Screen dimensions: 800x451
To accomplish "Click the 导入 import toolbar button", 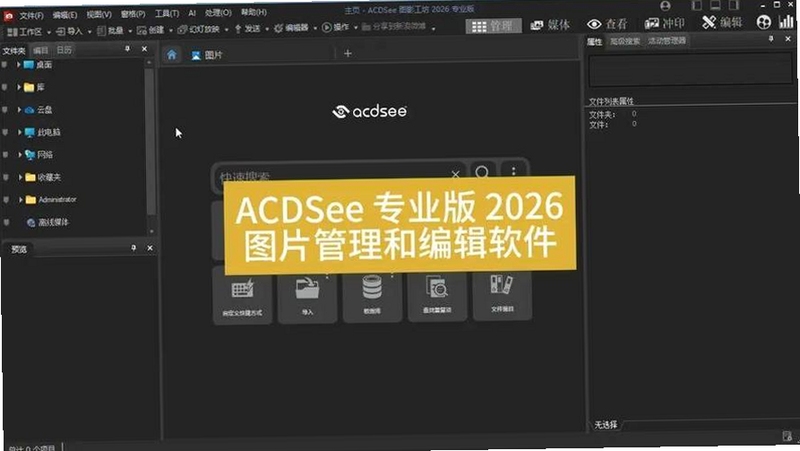I will pyautogui.click(x=70, y=31).
